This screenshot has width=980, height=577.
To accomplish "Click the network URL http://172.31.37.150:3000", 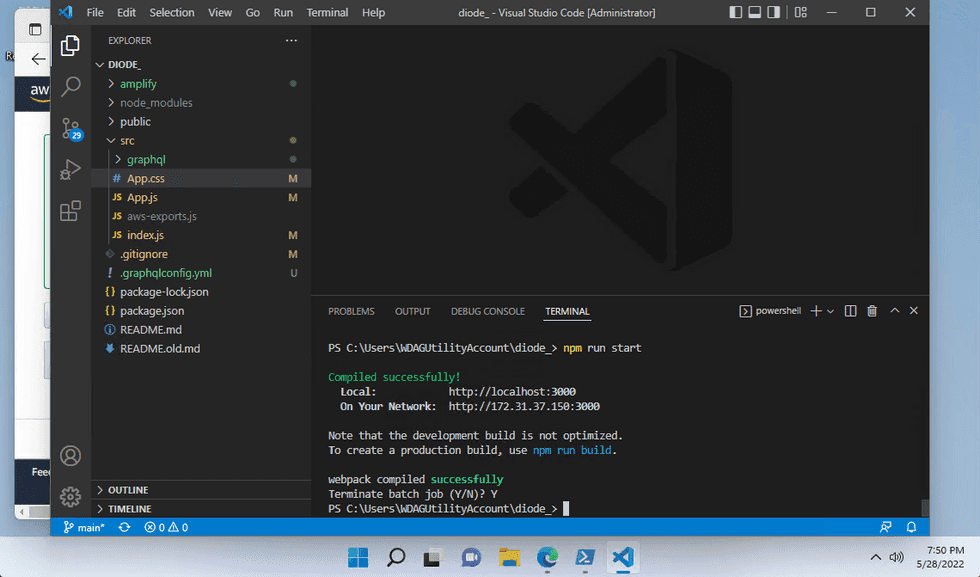I will pos(524,406).
